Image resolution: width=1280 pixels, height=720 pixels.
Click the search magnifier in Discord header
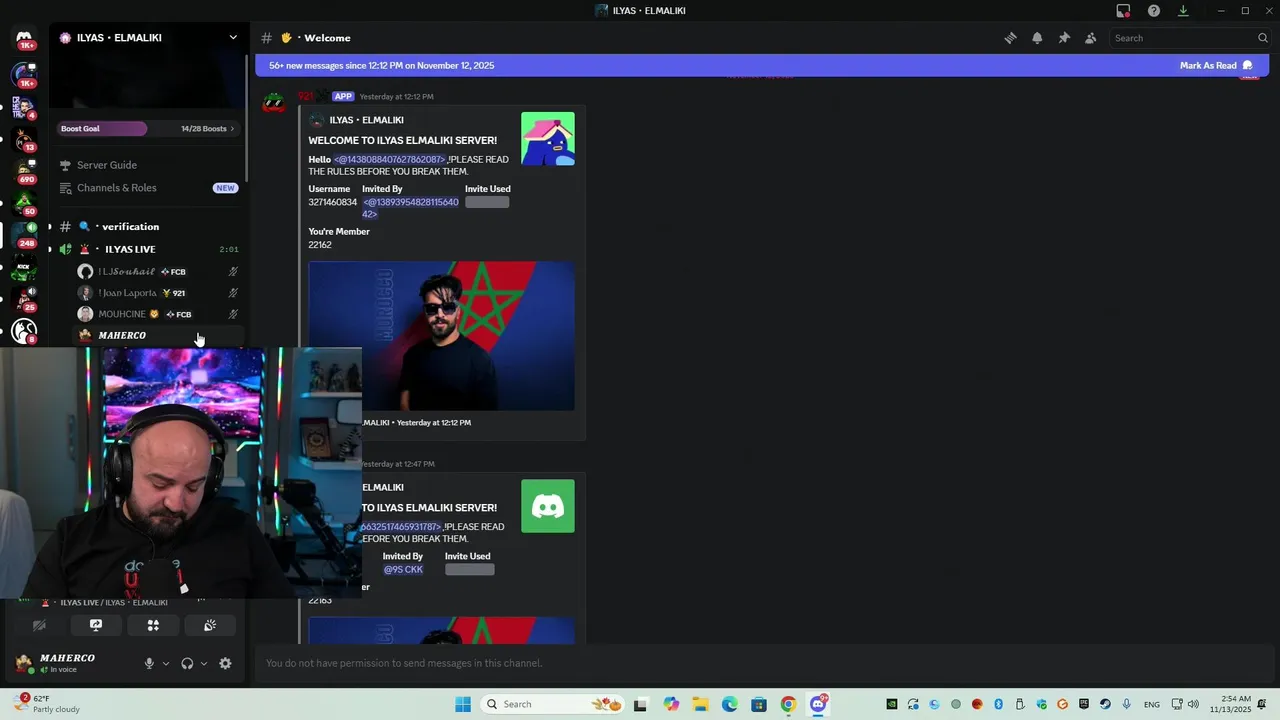(x=1263, y=38)
